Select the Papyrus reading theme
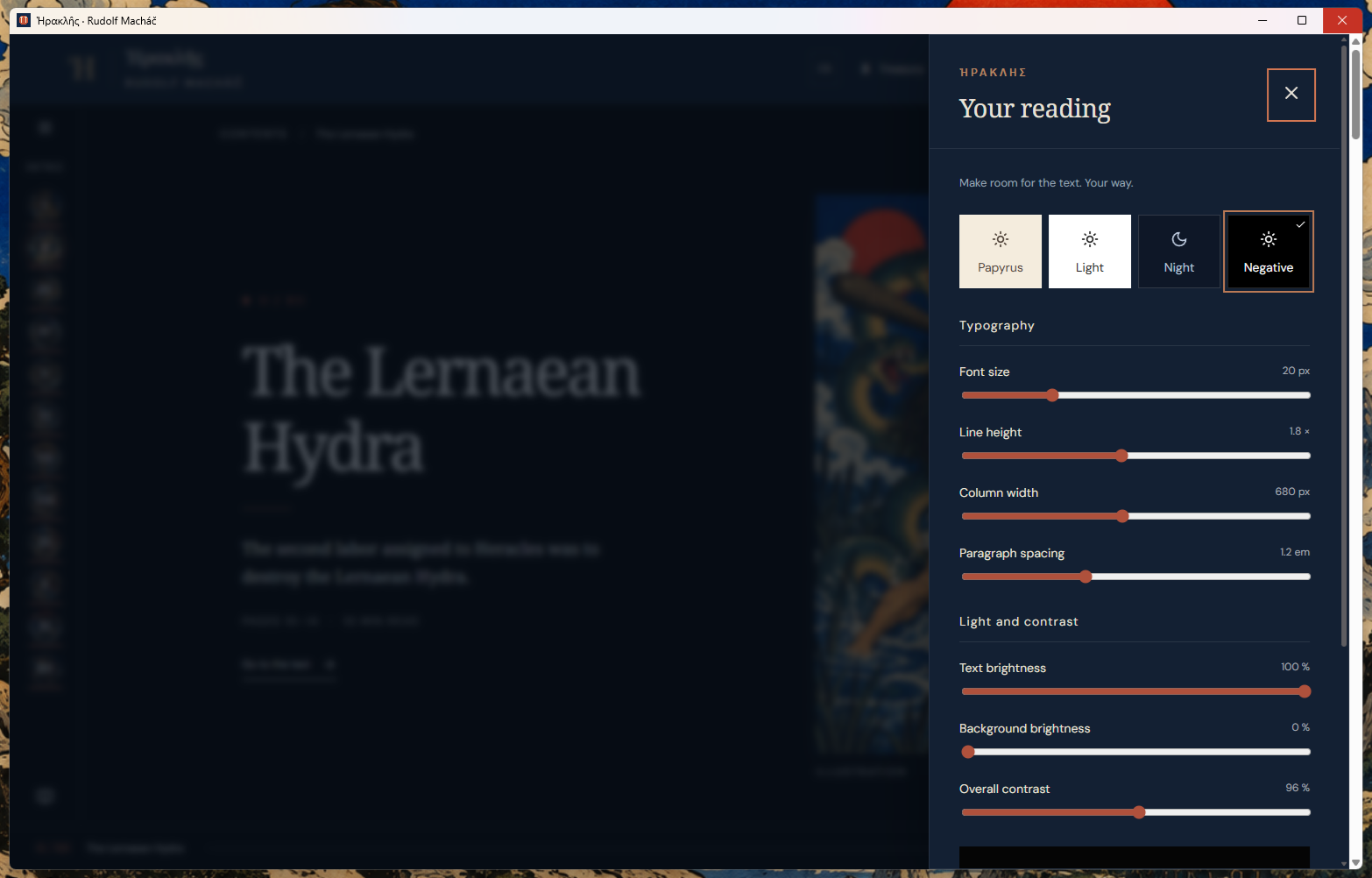Screen dimensions: 1372x878 click(x=1001, y=251)
